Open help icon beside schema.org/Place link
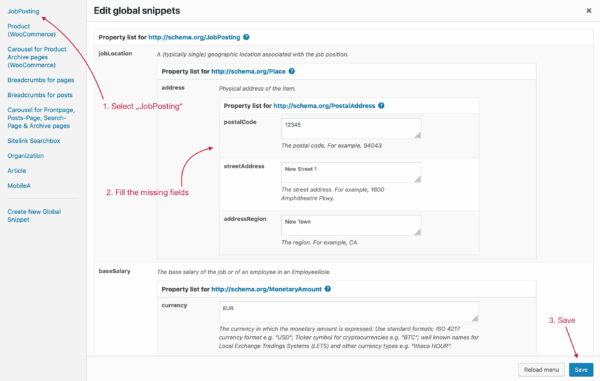 292,71
